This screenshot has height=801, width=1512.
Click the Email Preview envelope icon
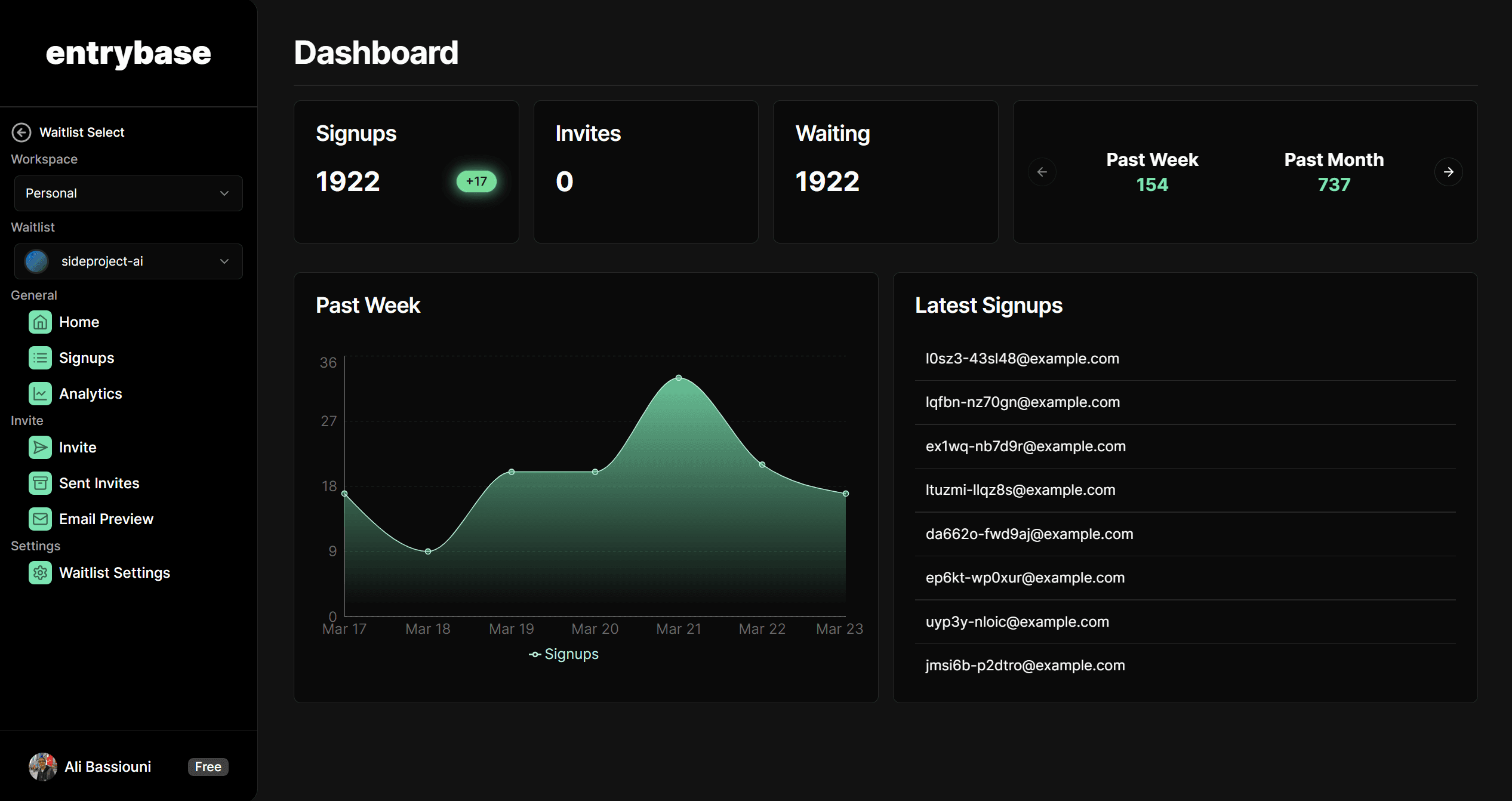point(40,519)
